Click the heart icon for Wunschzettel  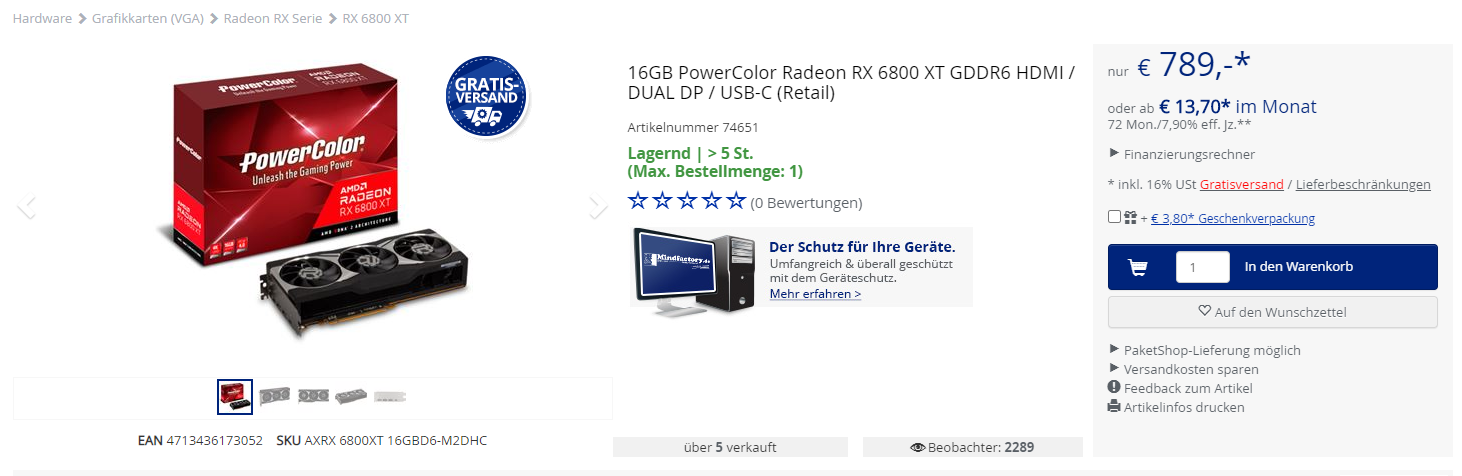pyautogui.click(x=1205, y=312)
